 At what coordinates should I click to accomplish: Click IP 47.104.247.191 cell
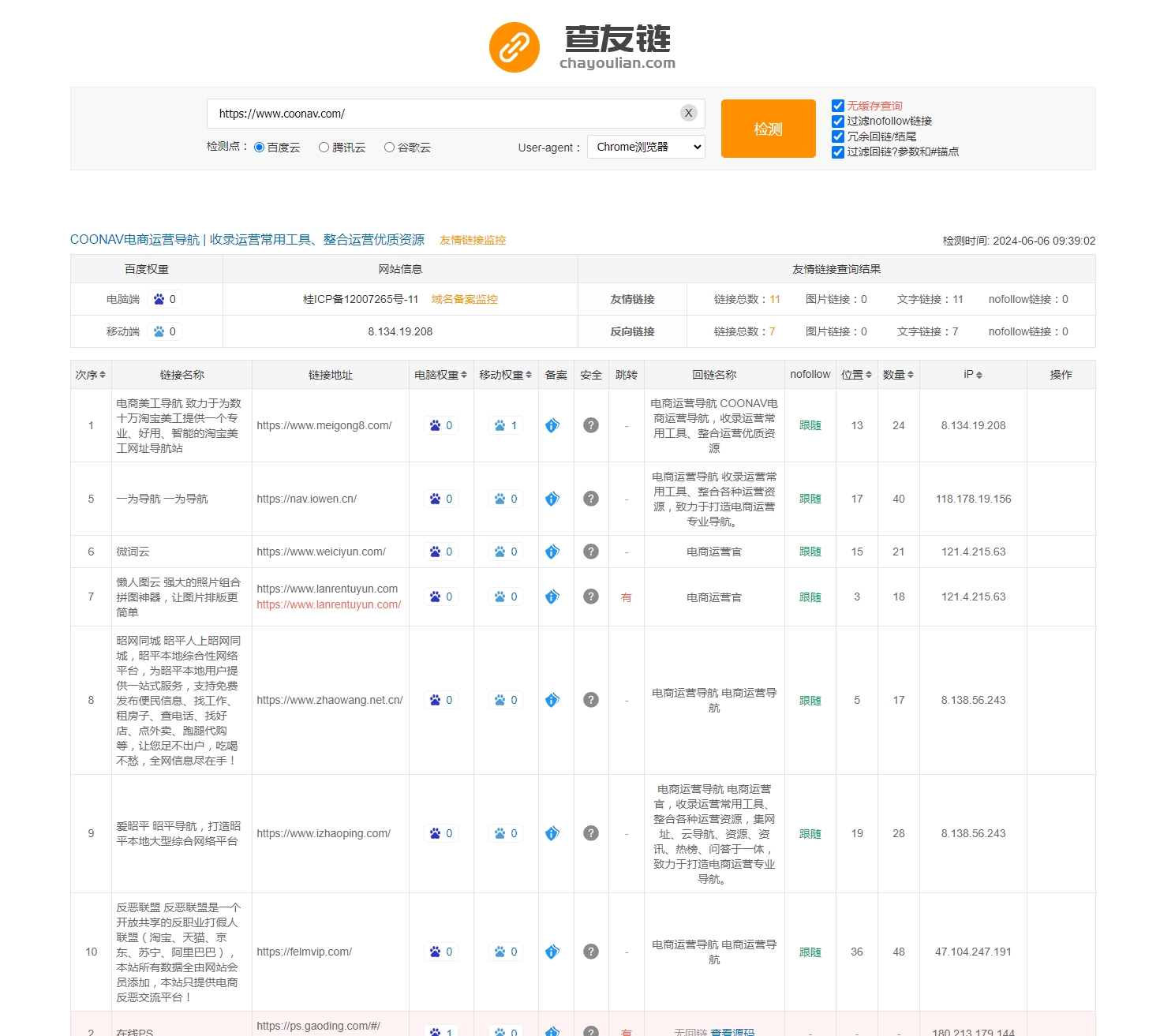click(973, 952)
